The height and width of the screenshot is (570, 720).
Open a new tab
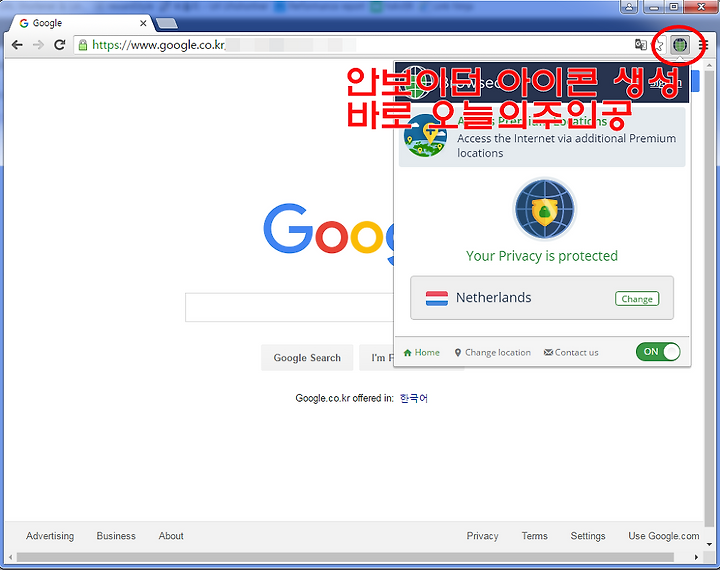click(166, 23)
